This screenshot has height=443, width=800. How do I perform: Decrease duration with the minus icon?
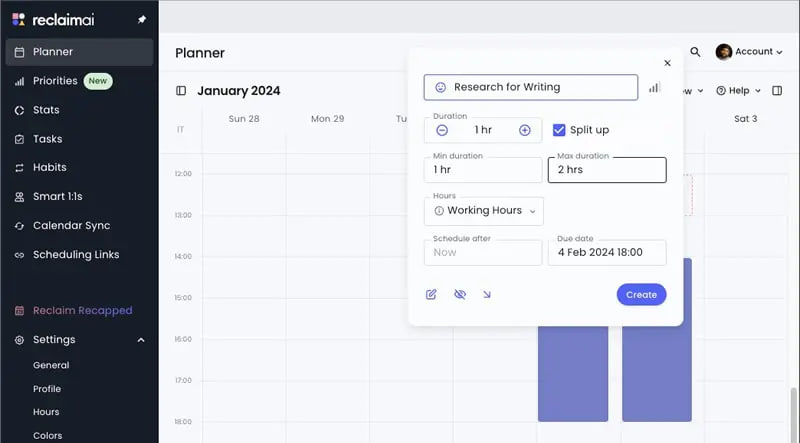point(443,130)
